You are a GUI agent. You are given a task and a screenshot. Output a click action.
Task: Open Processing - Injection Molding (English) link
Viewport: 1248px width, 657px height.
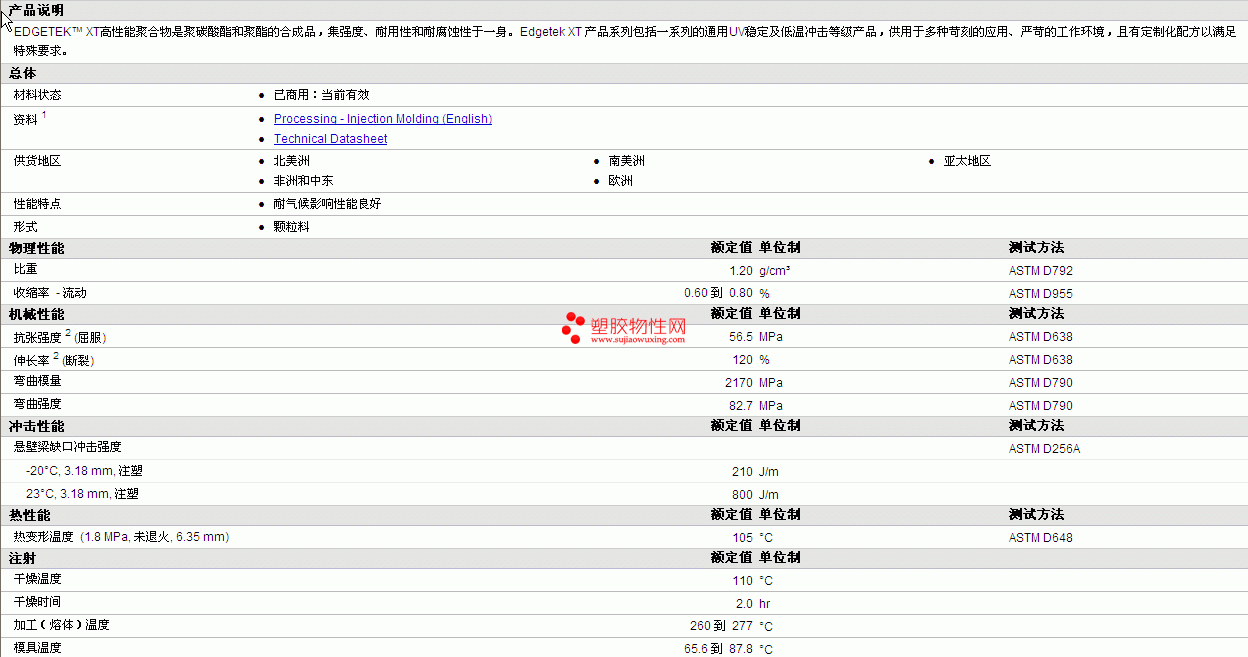(383, 119)
